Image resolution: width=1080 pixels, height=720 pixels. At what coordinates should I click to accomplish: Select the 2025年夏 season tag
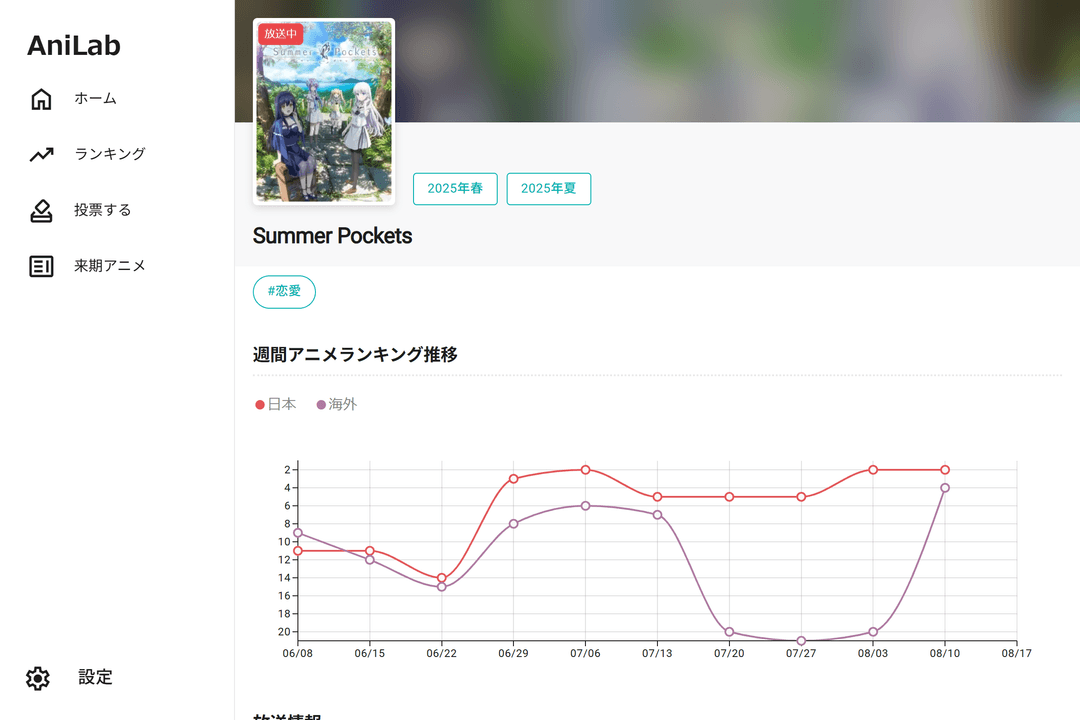click(x=548, y=189)
